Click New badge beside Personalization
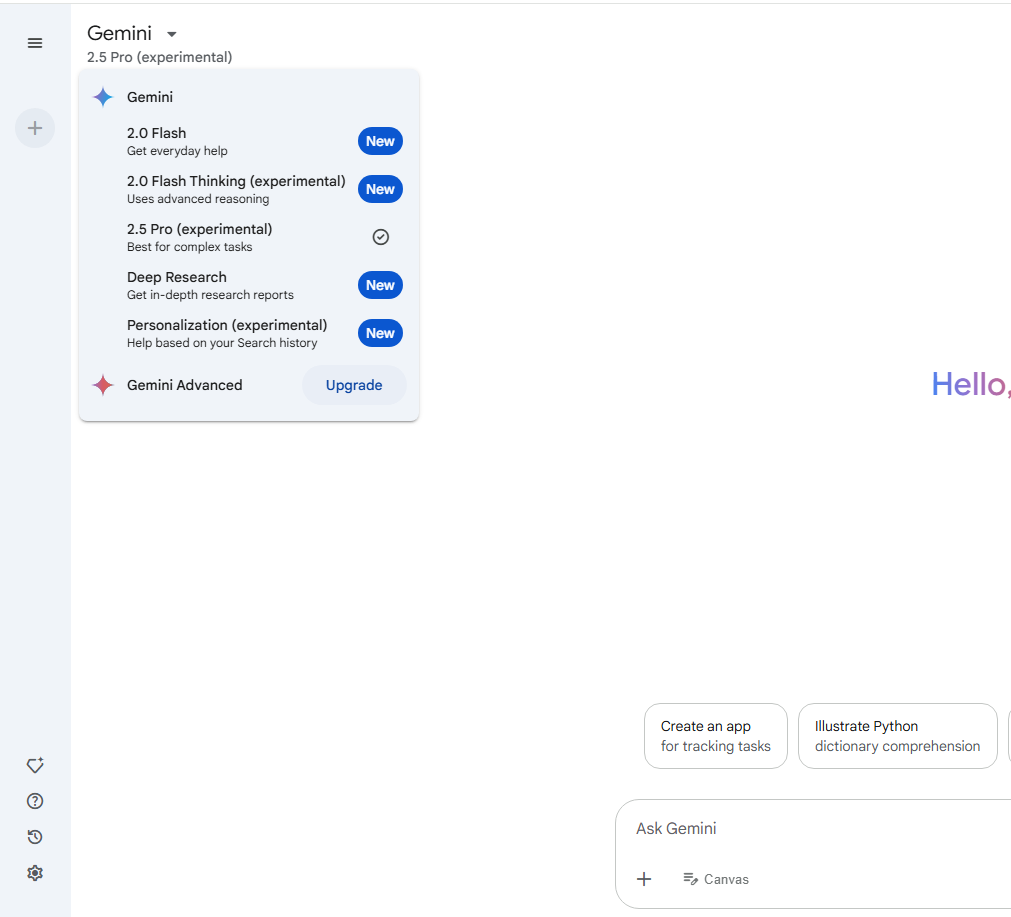Image resolution: width=1011 pixels, height=917 pixels. click(380, 333)
